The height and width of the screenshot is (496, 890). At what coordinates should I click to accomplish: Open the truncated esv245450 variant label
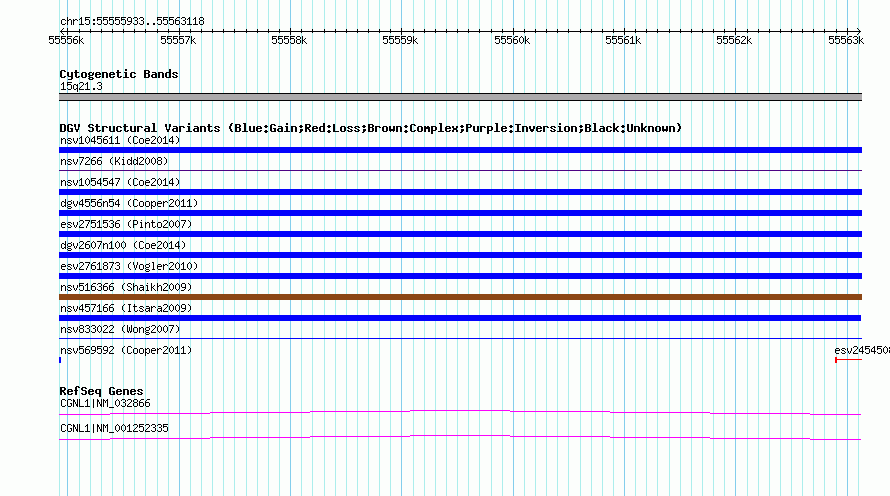[x=862, y=350]
